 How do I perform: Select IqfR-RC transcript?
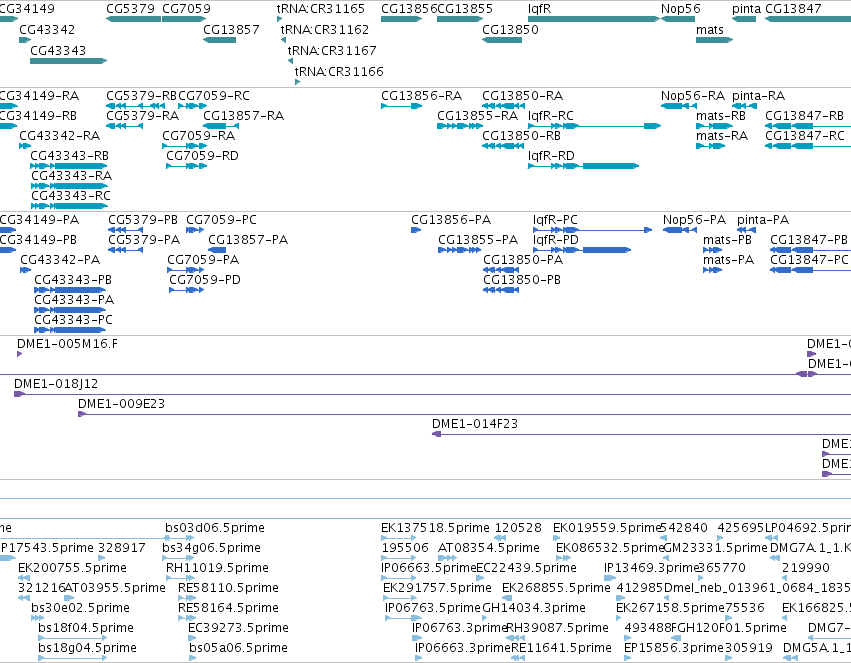point(594,126)
